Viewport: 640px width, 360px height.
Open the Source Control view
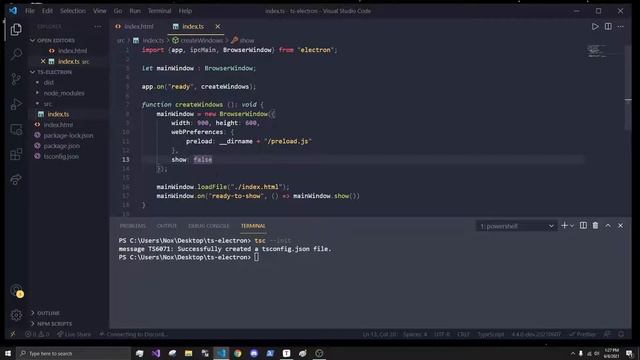(x=16, y=79)
